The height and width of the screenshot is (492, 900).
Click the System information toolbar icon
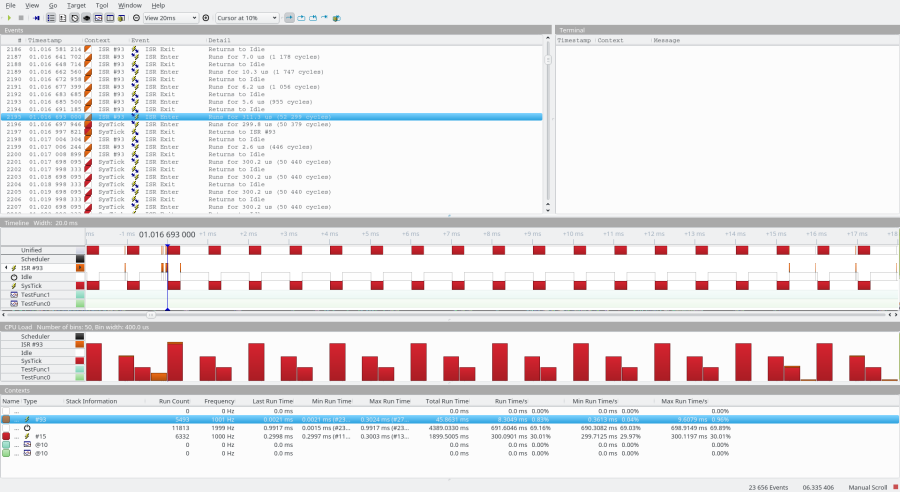[x=121, y=18]
